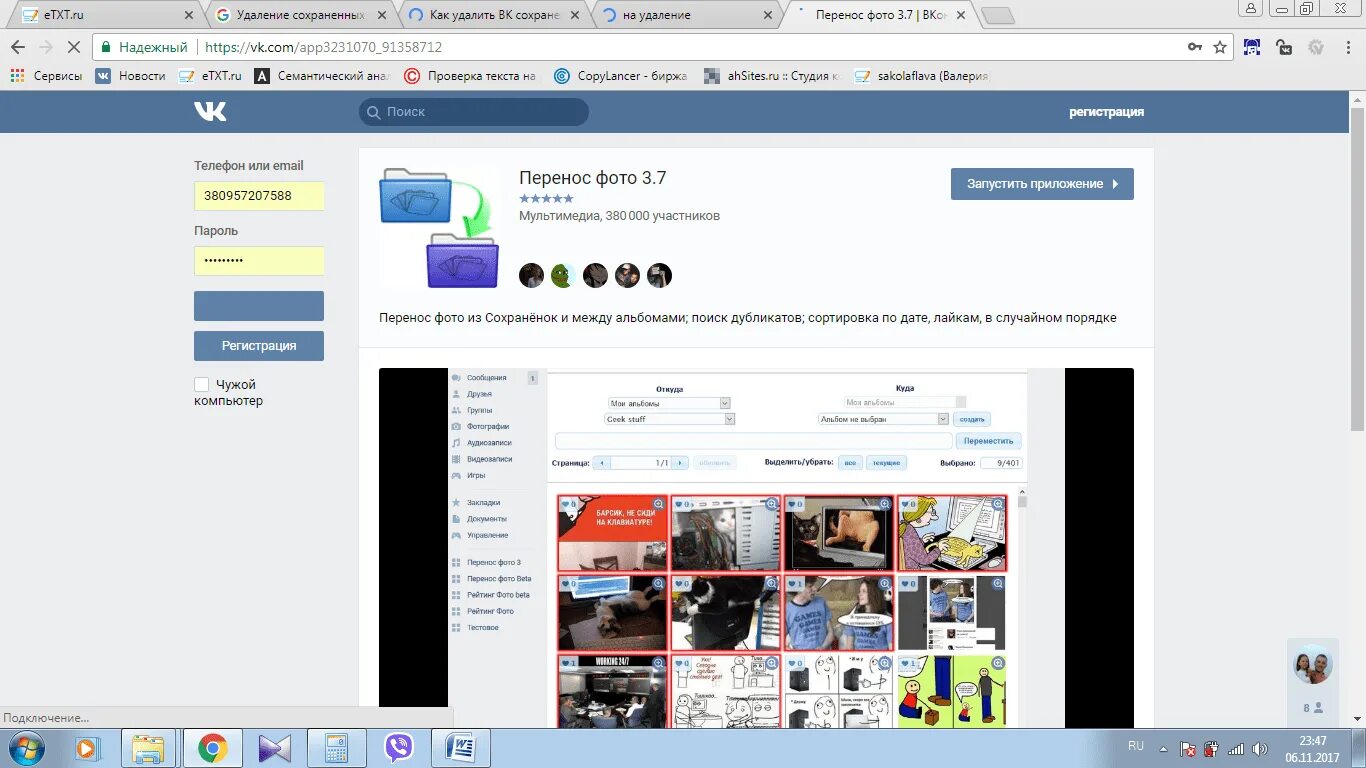1366x768 pixels.
Task: Click the key icon in the address bar
Action: click(x=1195, y=47)
